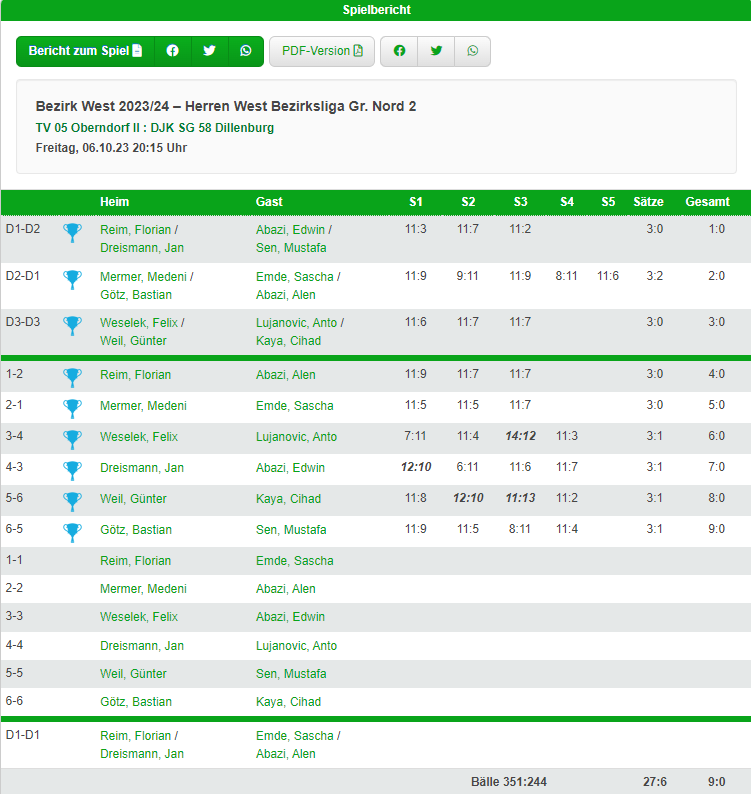Open player Emde, Sascha in row 2-1

[x=294, y=406]
